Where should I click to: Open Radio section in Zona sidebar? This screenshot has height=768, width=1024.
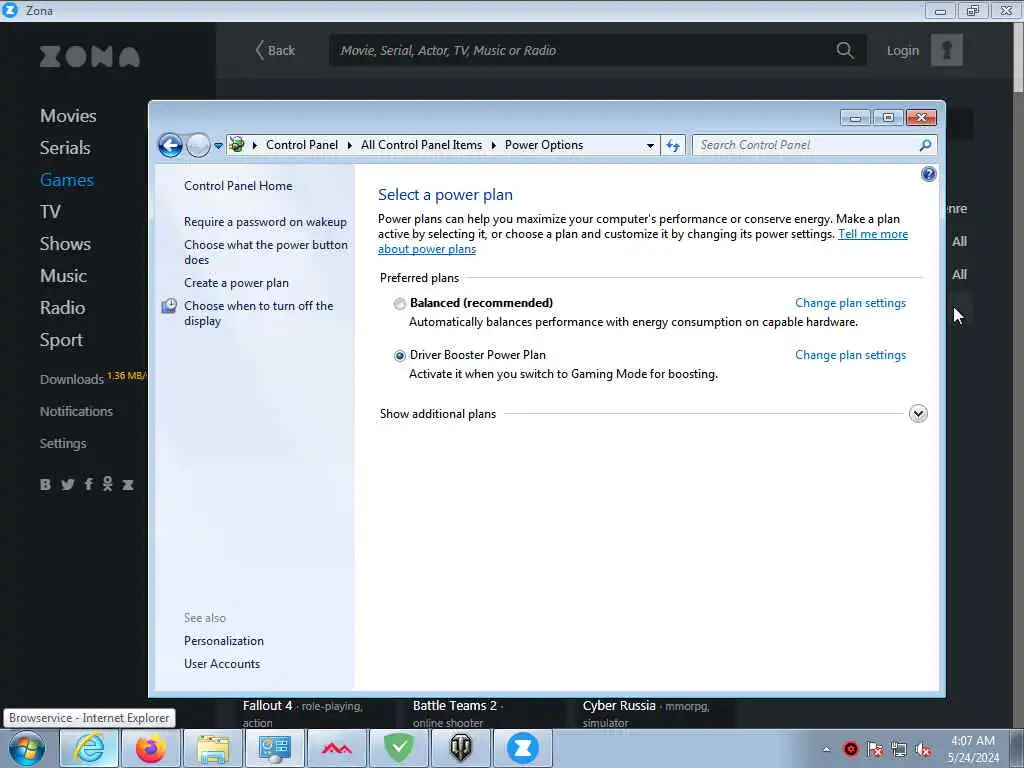(62, 308)
